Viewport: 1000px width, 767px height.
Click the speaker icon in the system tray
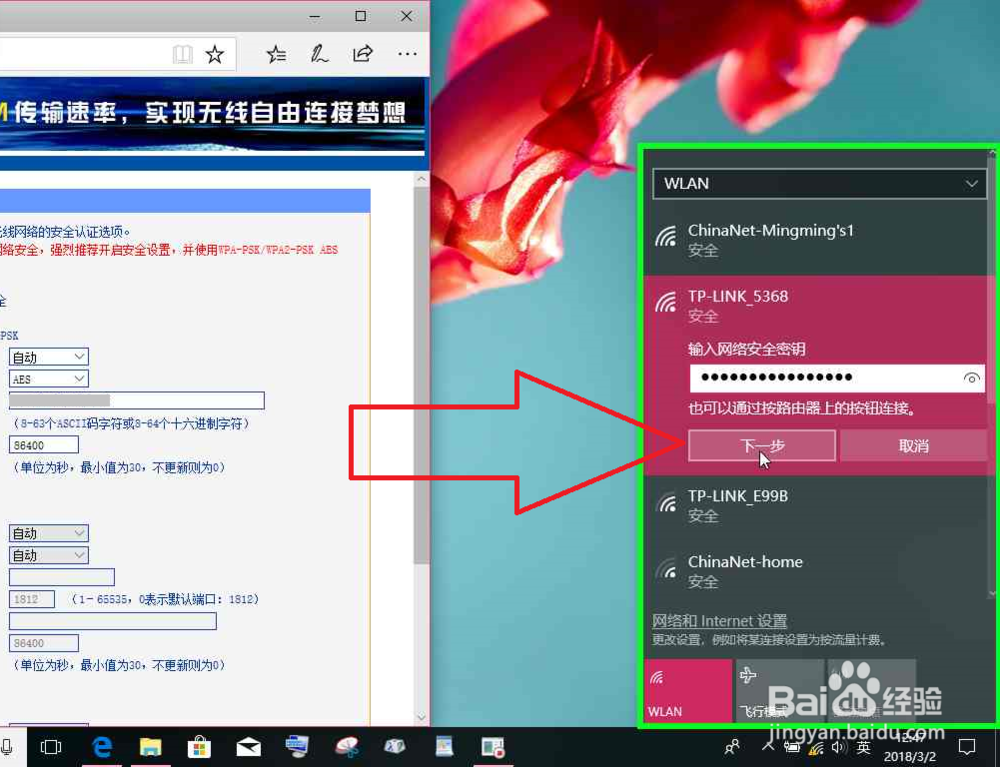pyautogui.click(x=837, y=747)
